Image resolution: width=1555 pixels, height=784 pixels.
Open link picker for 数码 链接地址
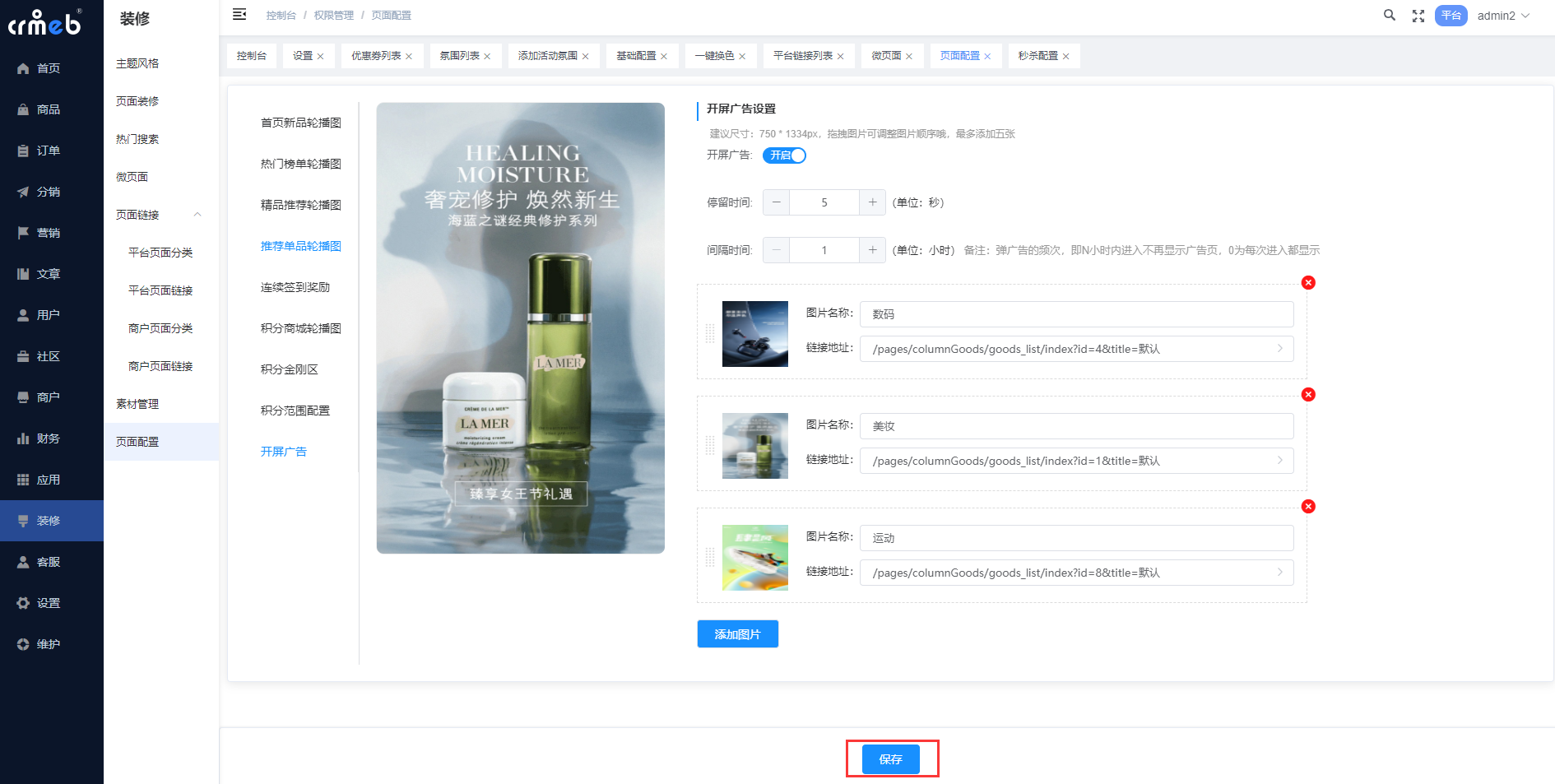(1279, 349)
